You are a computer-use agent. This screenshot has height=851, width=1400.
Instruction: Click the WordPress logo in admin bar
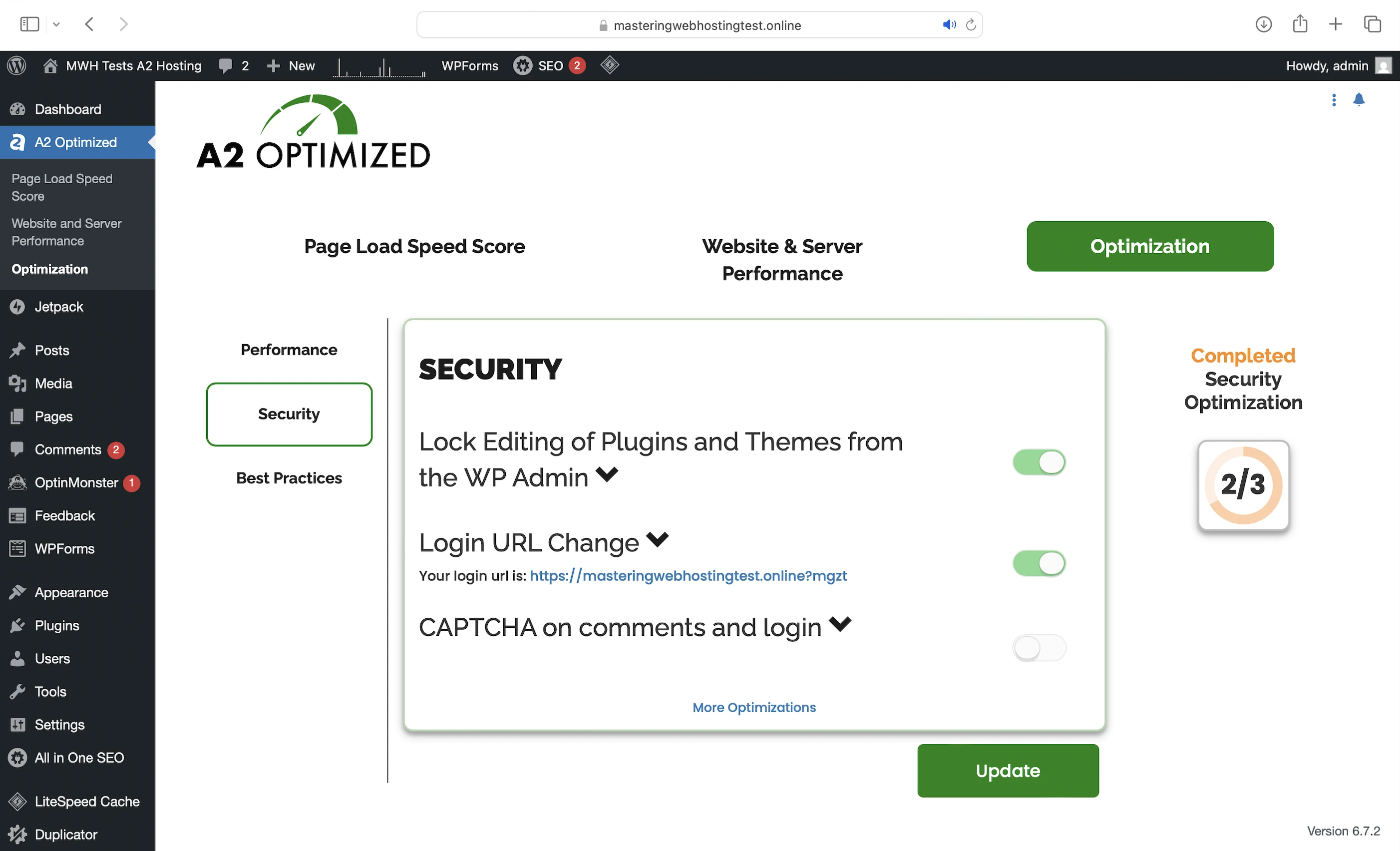pyautogui.click(x=17, y=66)
